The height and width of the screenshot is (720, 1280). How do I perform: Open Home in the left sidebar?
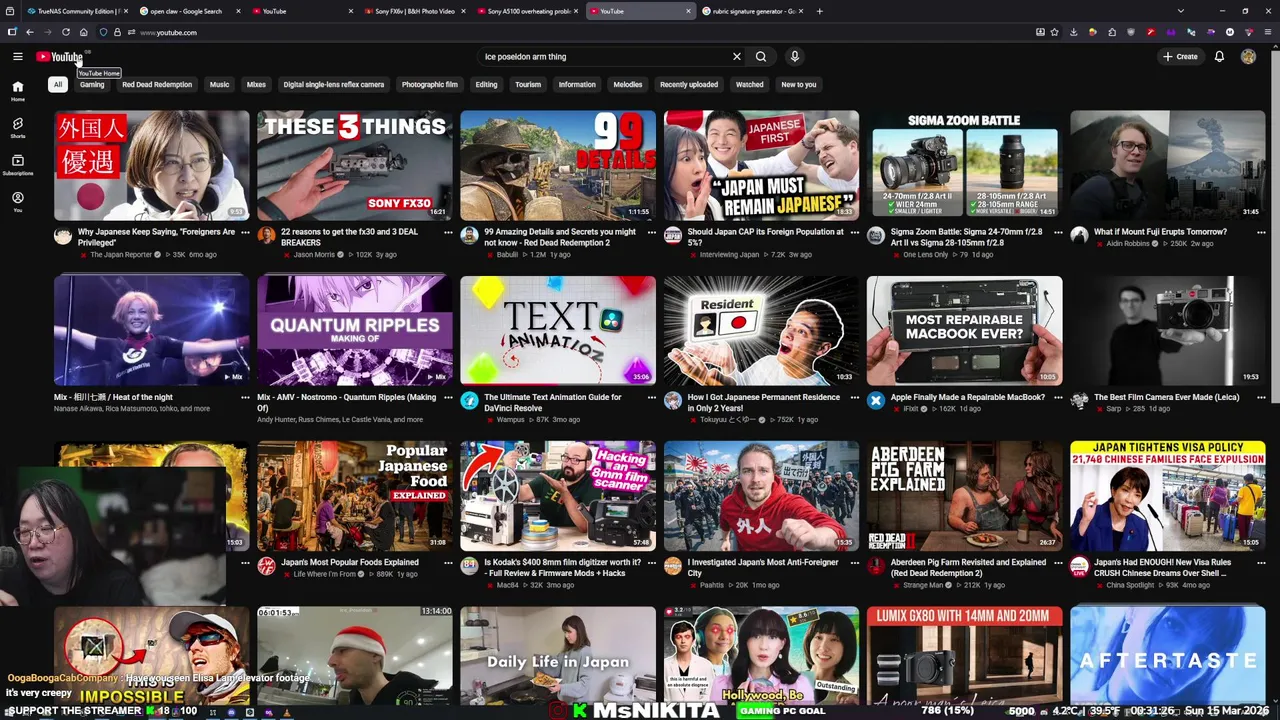pyautogui.click(x=17, y=91)
